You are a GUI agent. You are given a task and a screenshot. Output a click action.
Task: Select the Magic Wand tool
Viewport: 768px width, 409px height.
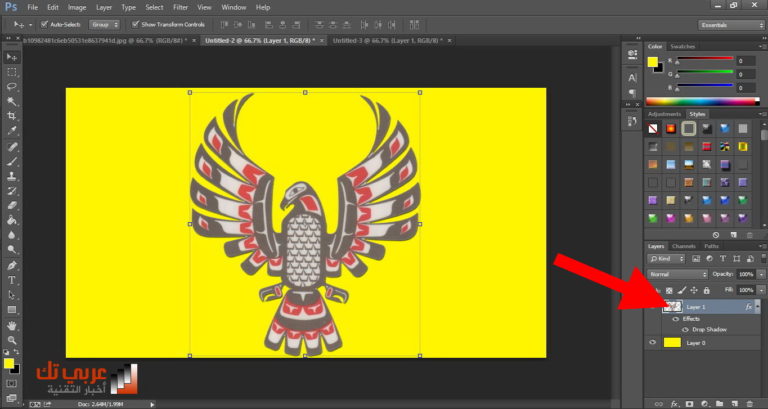point(12,101)
